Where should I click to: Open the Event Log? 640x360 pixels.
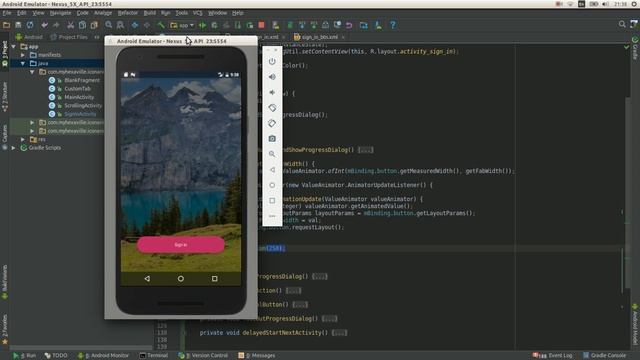pos(553,356)
